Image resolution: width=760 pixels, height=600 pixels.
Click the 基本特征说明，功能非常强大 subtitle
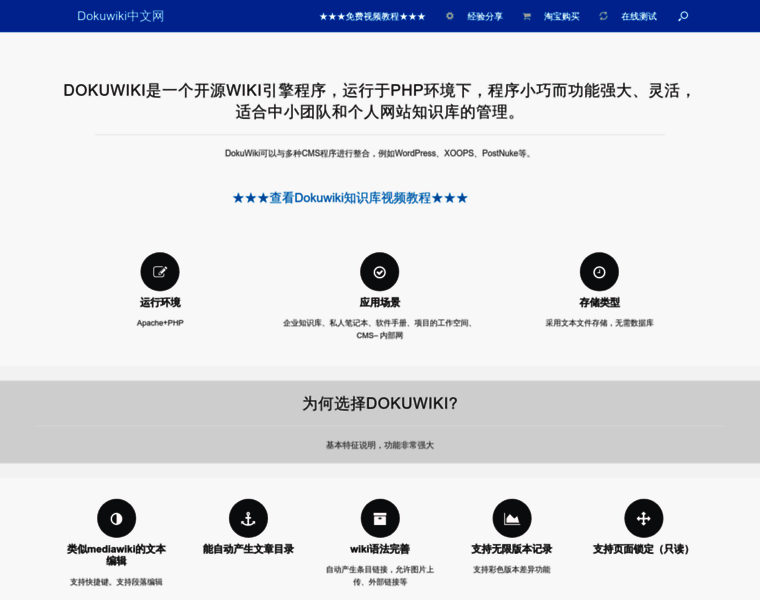click(380, 445)
